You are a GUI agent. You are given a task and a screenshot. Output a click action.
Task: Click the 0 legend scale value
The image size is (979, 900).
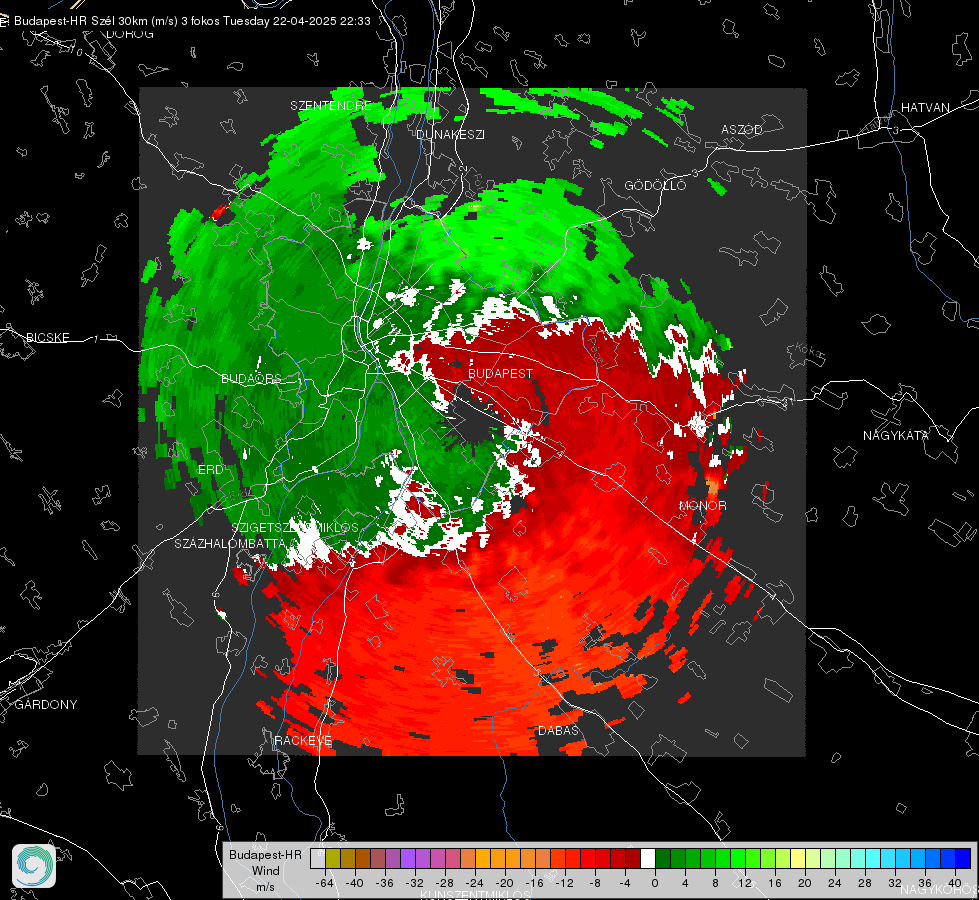[654, 883]
